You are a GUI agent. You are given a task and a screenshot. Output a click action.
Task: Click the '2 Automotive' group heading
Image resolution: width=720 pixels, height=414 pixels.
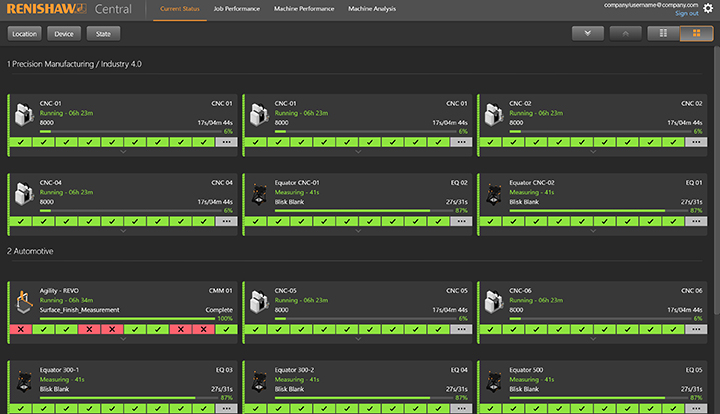[30, 251]
